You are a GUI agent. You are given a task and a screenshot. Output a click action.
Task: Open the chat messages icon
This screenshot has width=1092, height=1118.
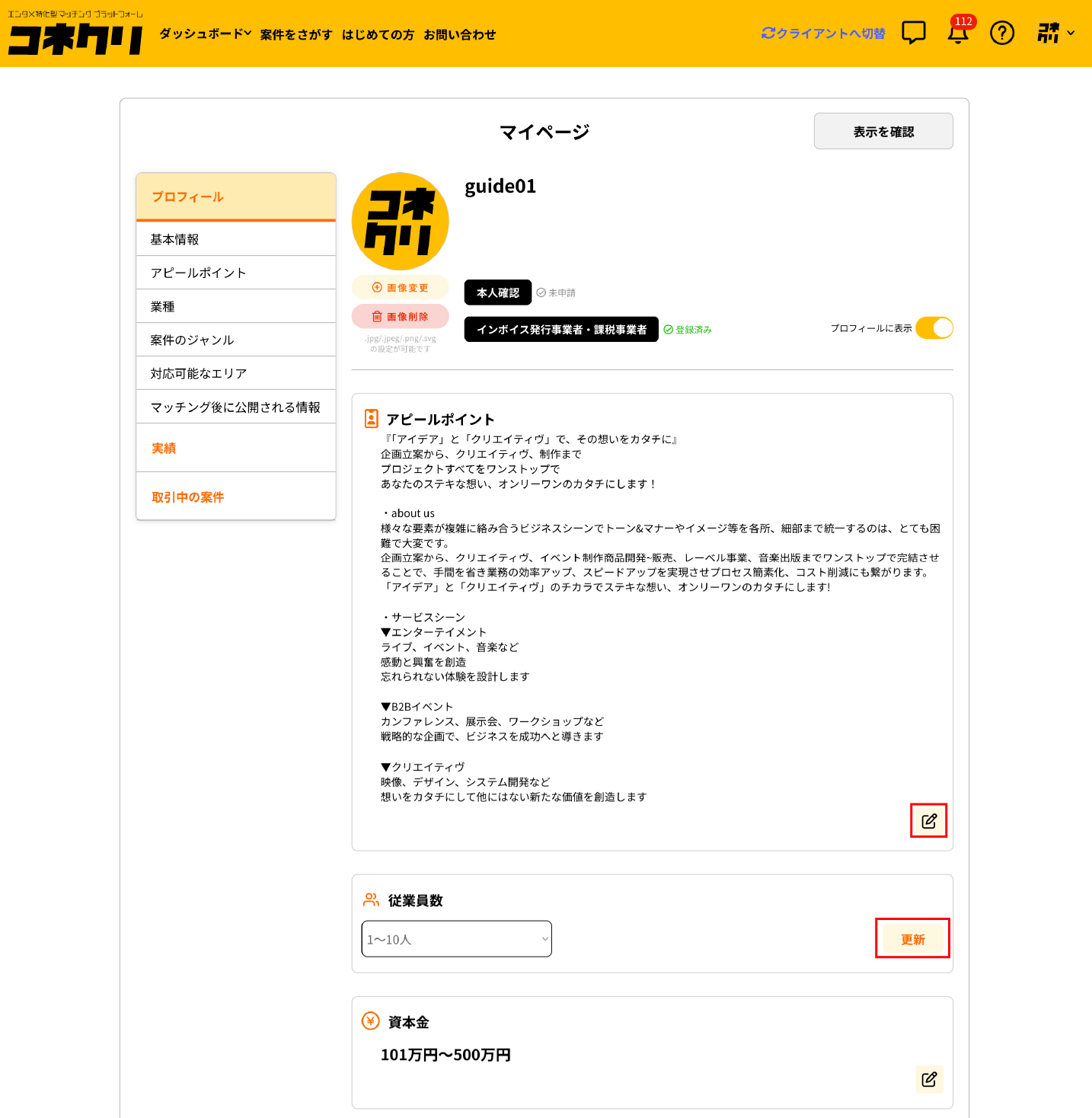[913, 33]
